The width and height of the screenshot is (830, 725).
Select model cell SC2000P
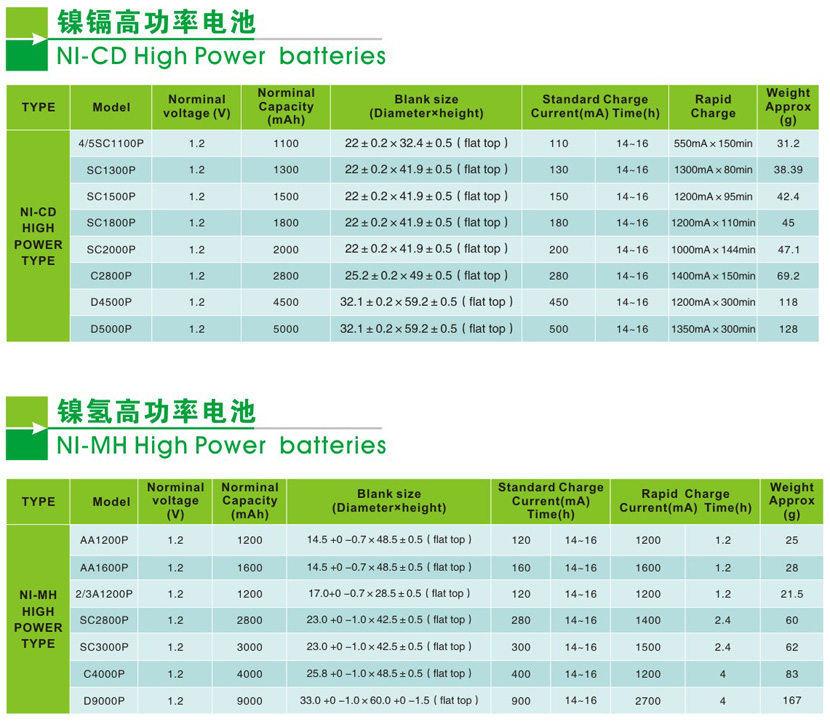[111, 249]
